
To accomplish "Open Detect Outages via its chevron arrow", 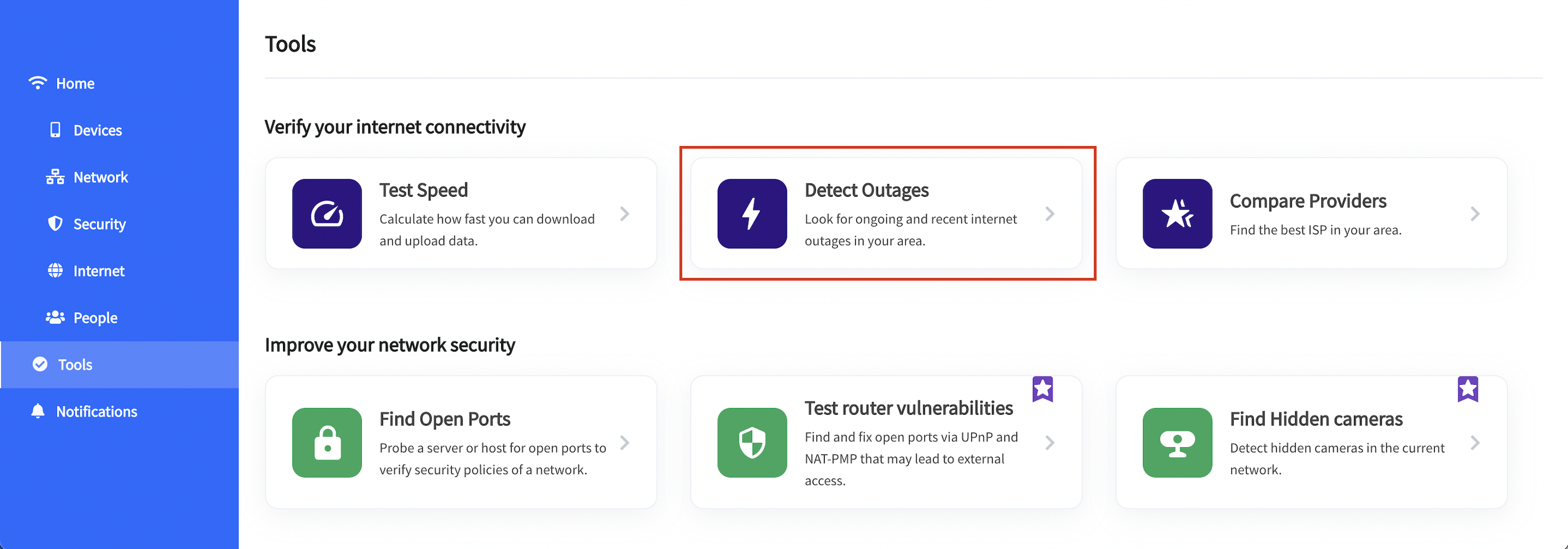I will coord(1050,214).
